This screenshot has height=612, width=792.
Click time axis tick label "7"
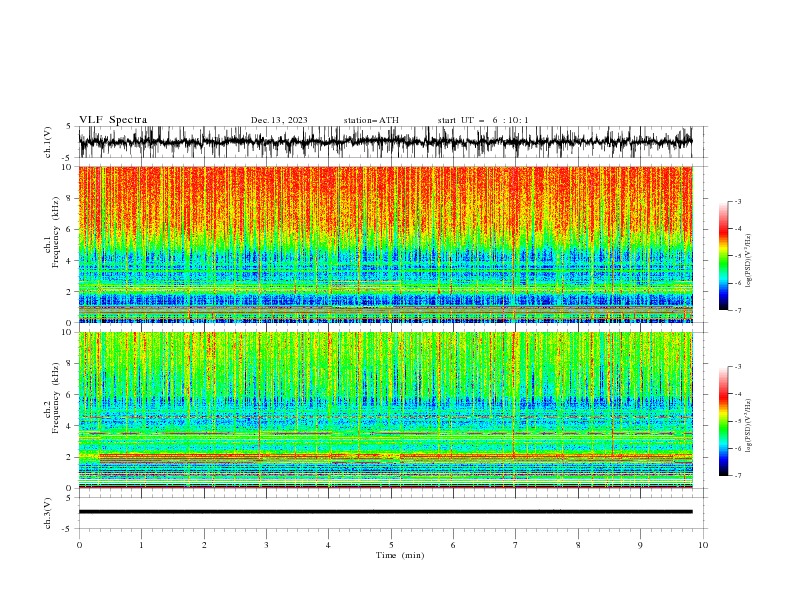click(x=515, y=545)
